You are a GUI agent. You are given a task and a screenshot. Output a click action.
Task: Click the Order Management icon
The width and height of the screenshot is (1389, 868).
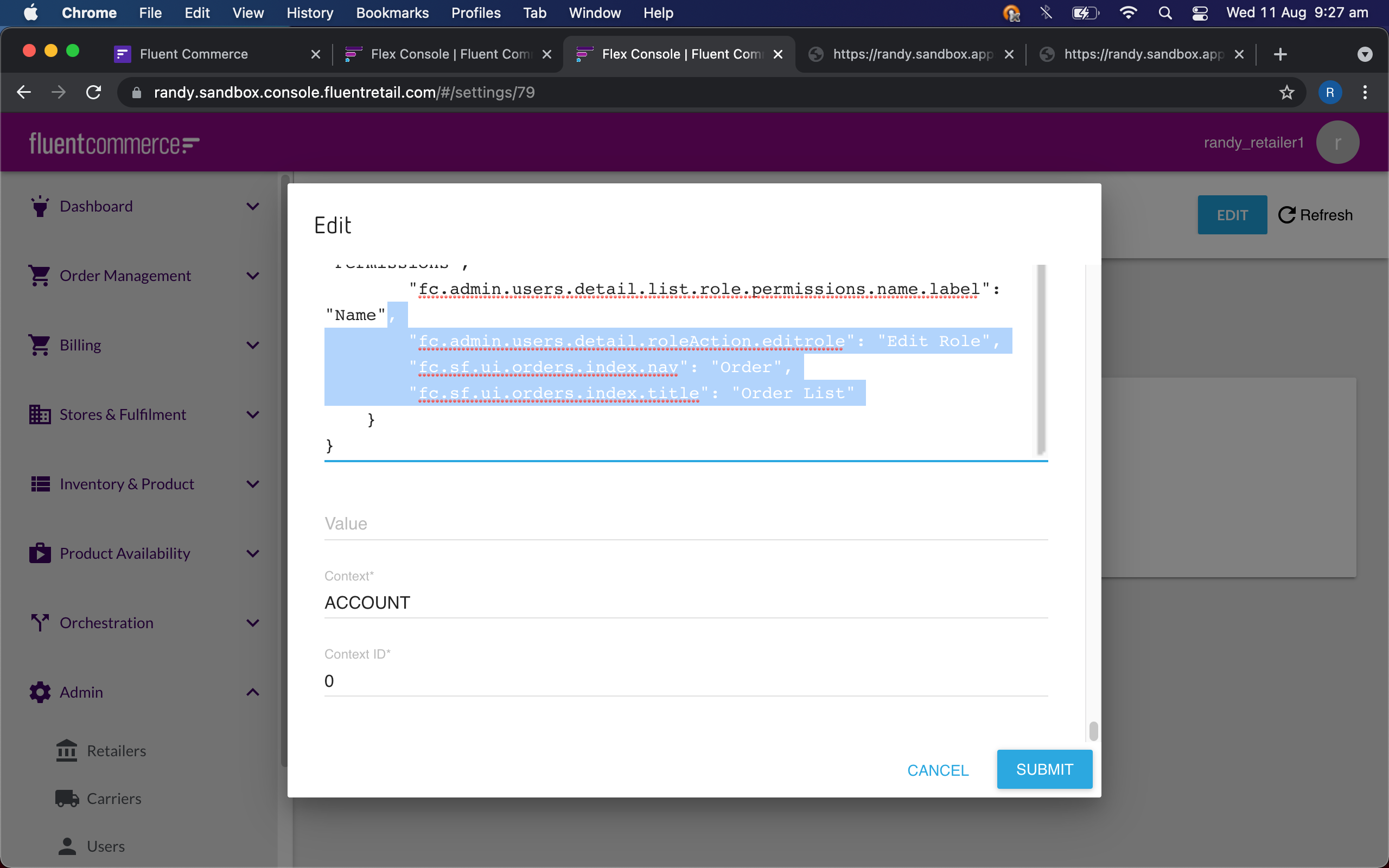tap(38, 275)
